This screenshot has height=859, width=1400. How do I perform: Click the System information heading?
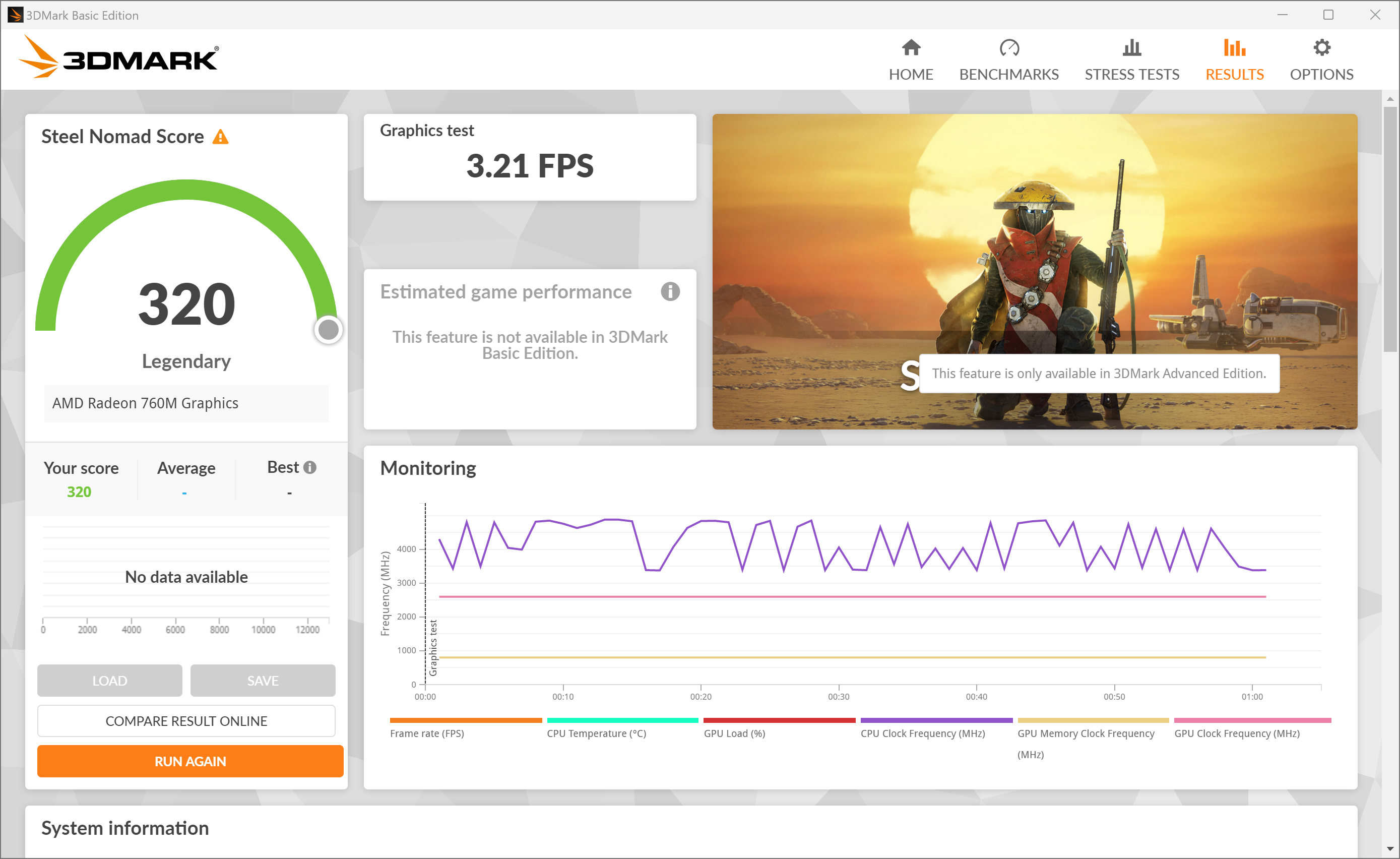[125, 828]
